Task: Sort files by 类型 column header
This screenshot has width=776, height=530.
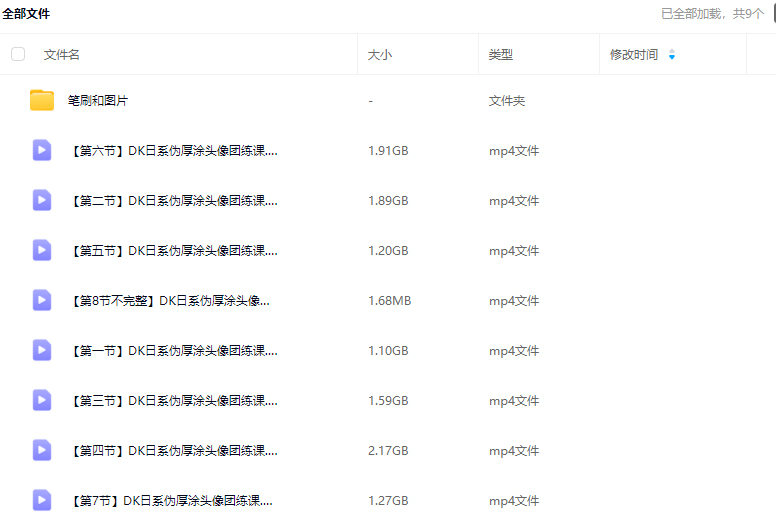Action: 501,55
